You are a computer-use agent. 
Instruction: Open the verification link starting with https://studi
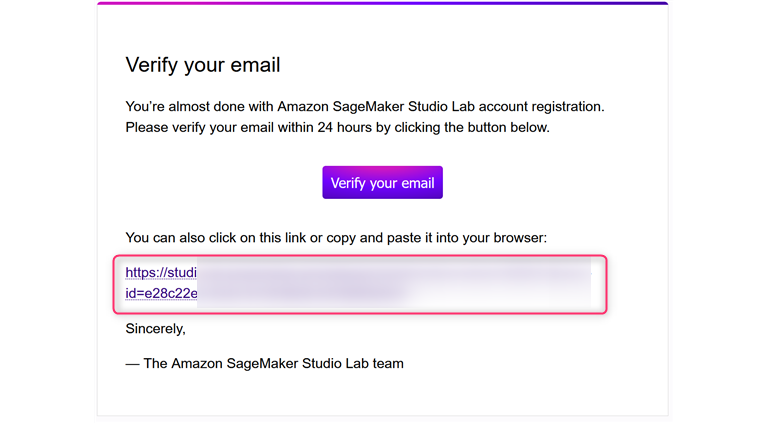coord(160,272)
